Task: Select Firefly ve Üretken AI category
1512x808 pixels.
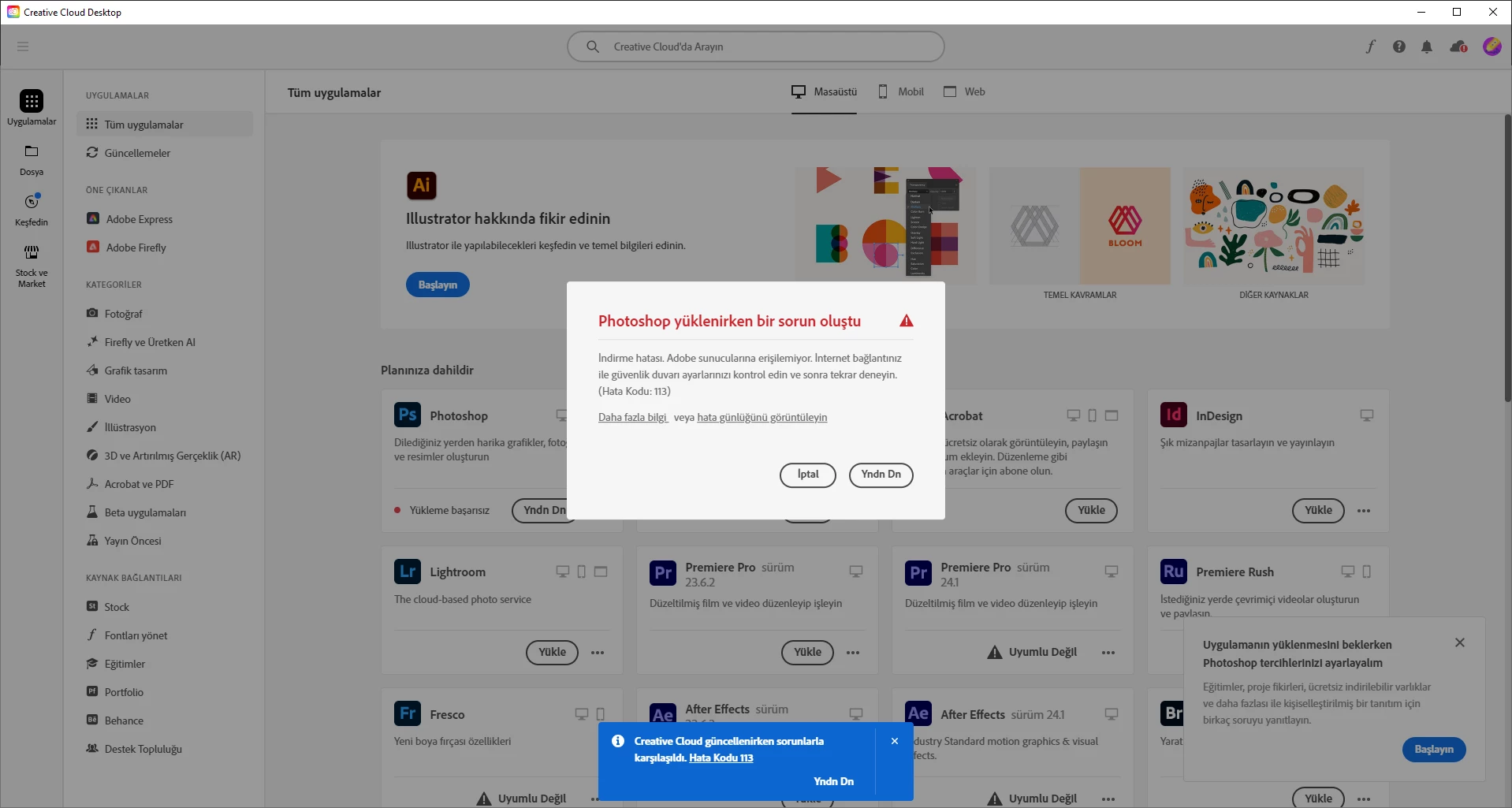Action: click(x=165, y=342)
